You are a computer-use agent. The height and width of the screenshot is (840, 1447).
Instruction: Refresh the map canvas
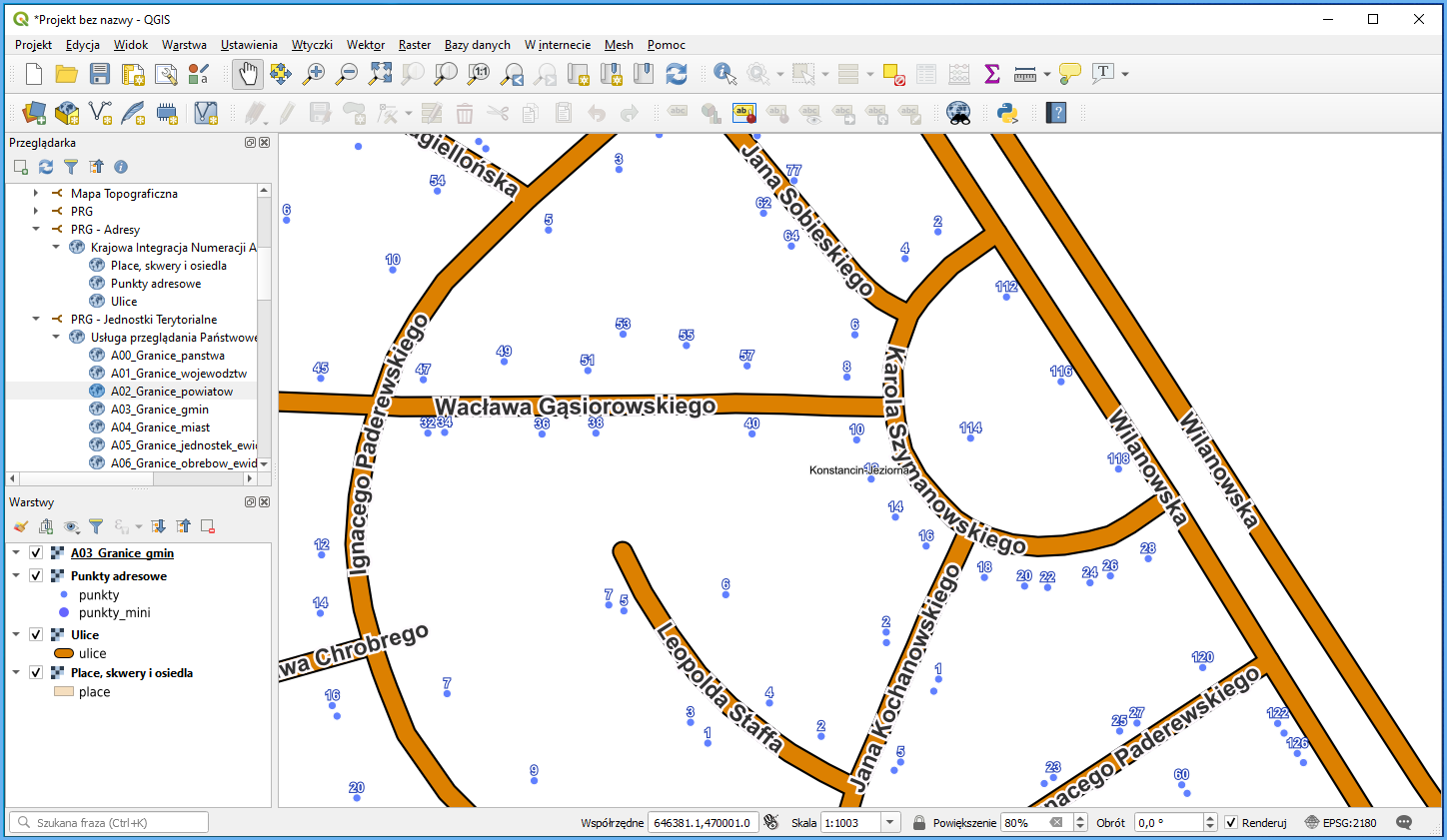click(677, 74)
